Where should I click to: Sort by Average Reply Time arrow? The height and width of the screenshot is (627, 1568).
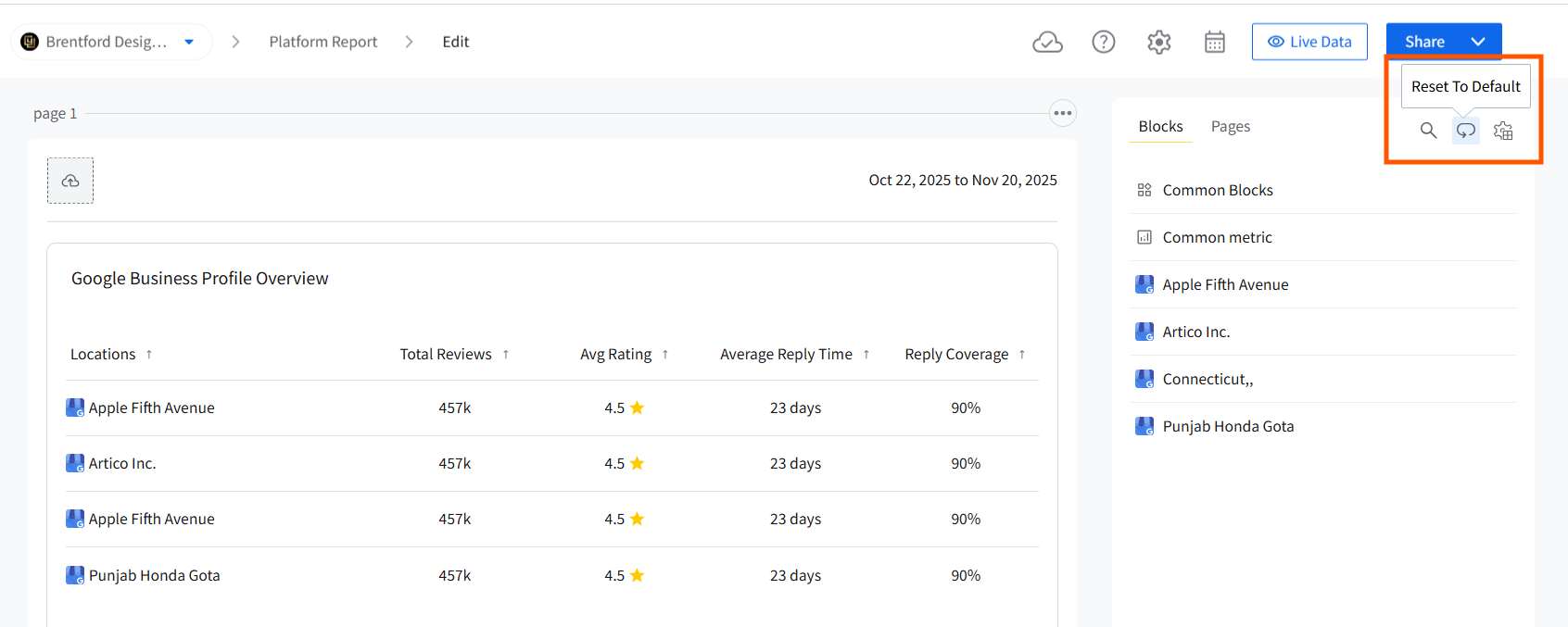(866, 355)
